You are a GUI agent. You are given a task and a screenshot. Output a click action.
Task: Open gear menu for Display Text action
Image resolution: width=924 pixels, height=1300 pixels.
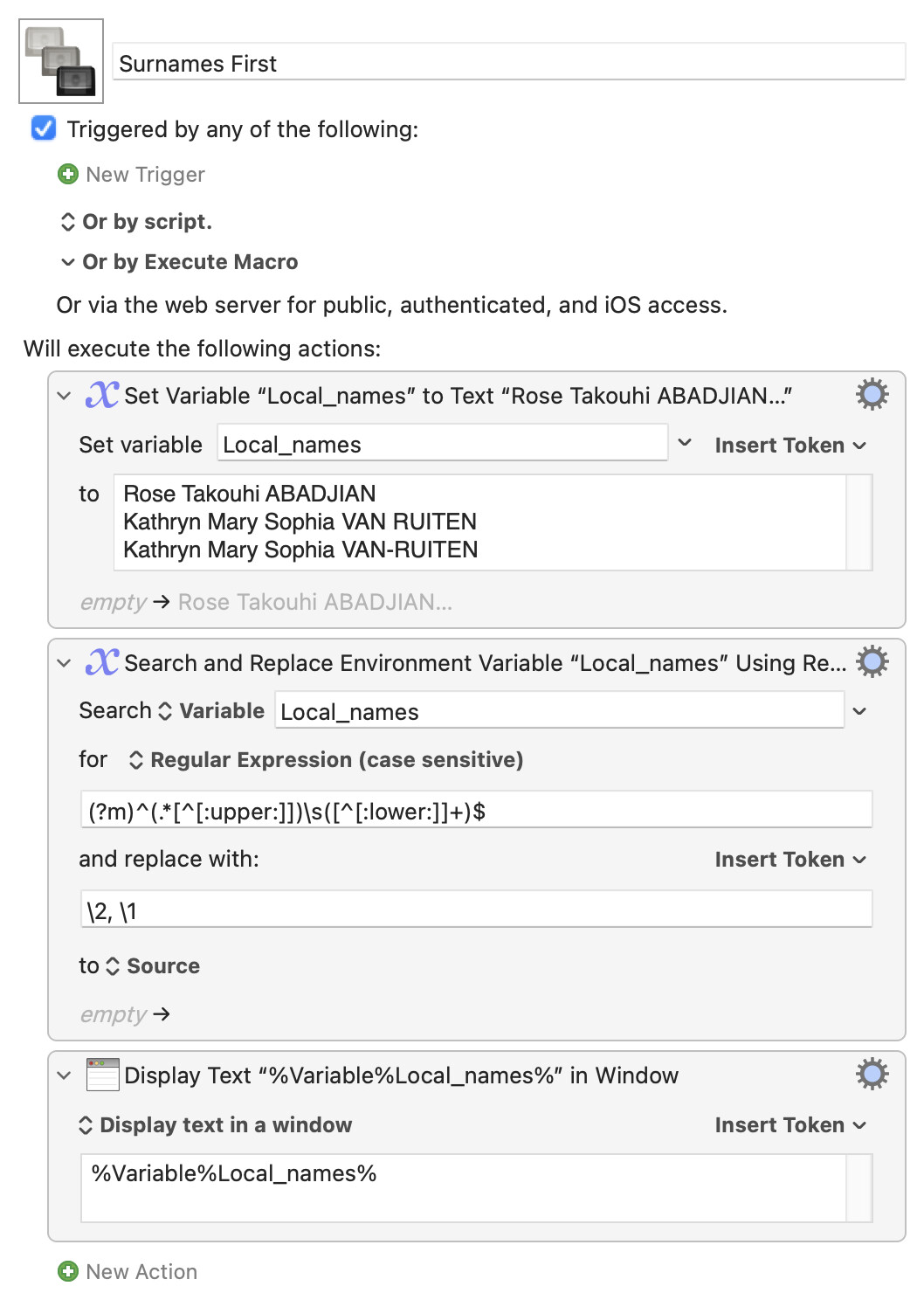pyautogui.click(x=872, y=1074)
